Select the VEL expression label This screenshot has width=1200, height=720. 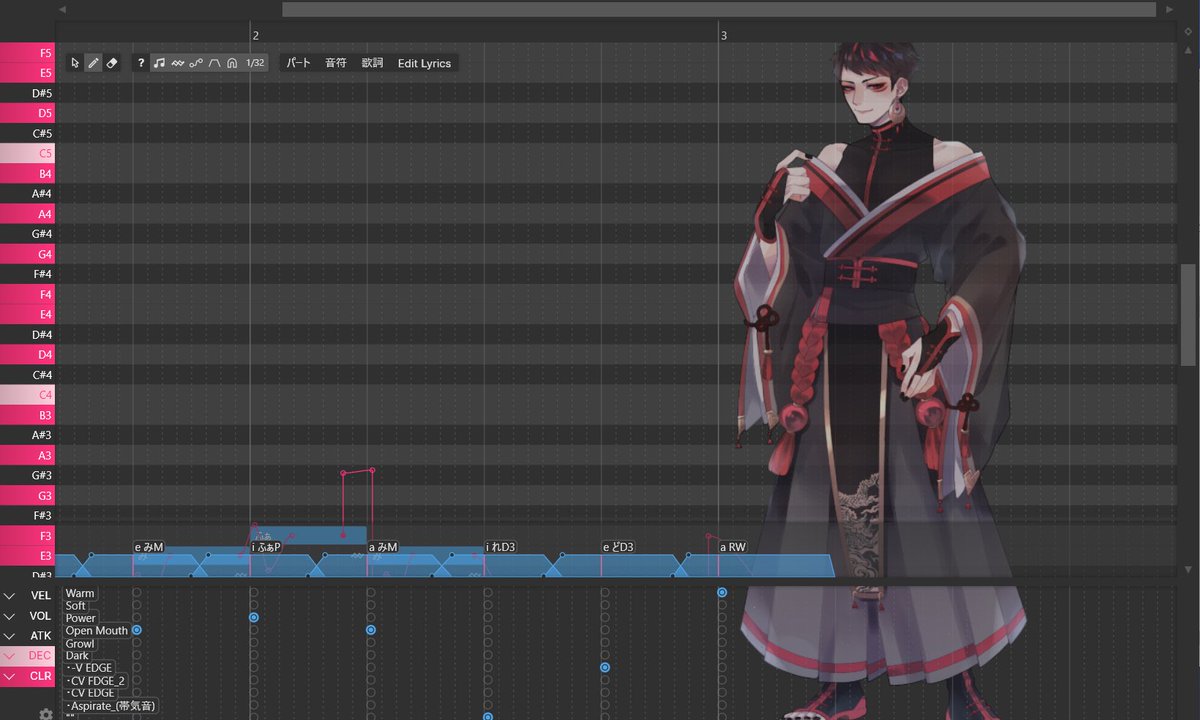pyautogui.click(x=40, y=596)
